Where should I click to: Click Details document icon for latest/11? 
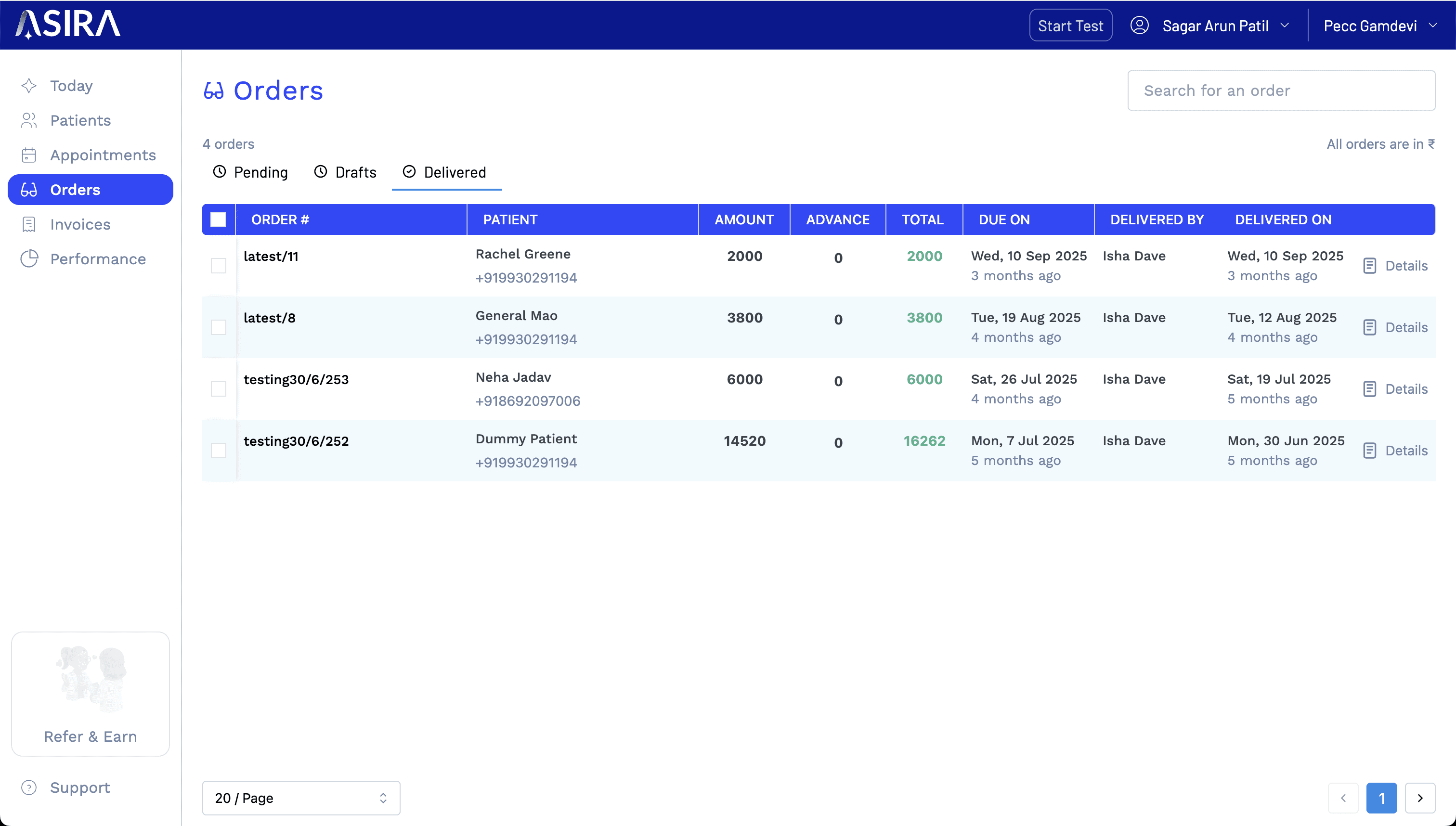(x=1370, y=266)
